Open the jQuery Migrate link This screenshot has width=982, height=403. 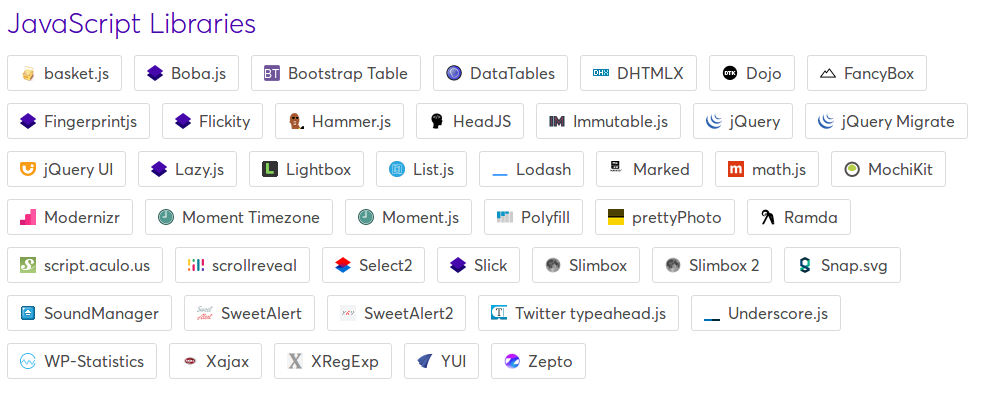point(886,121)
